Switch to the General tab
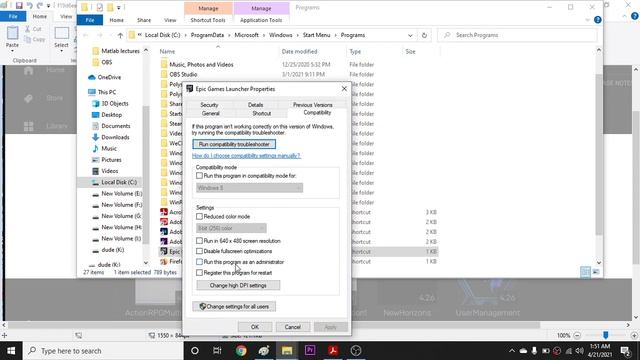This screenshot has width=640, height=360. pos(211,113)
